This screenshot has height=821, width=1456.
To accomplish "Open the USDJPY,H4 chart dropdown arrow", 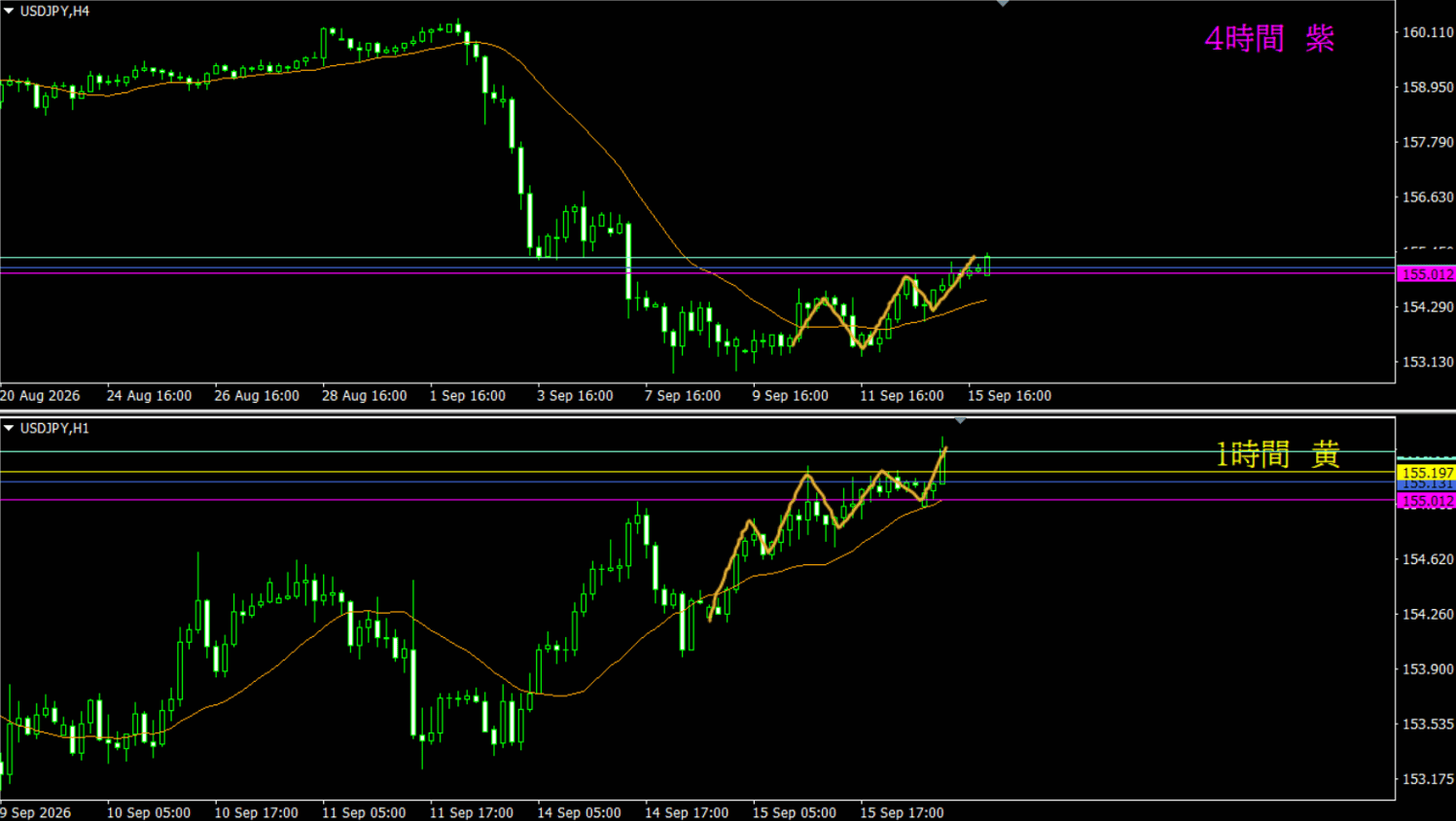I will [9, 11].
